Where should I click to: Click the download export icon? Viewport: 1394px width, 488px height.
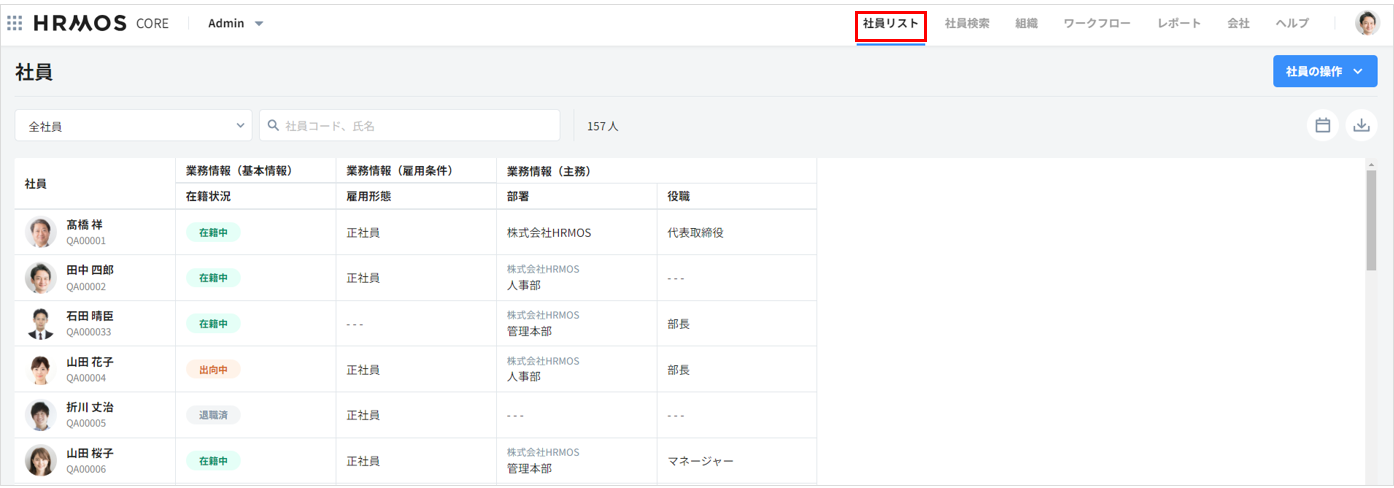pyautogui.click(x=1361, y=125)
